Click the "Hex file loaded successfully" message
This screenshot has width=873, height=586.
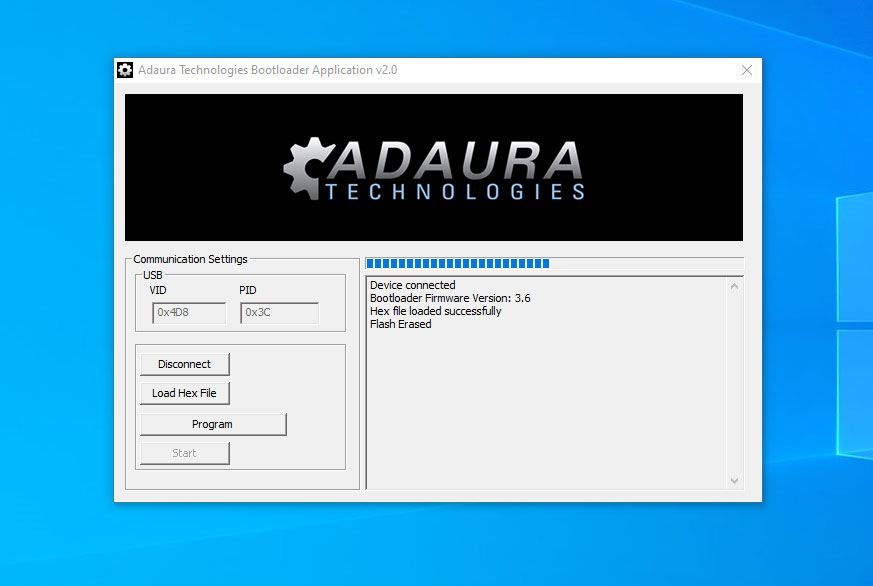[x=436, y=311]
